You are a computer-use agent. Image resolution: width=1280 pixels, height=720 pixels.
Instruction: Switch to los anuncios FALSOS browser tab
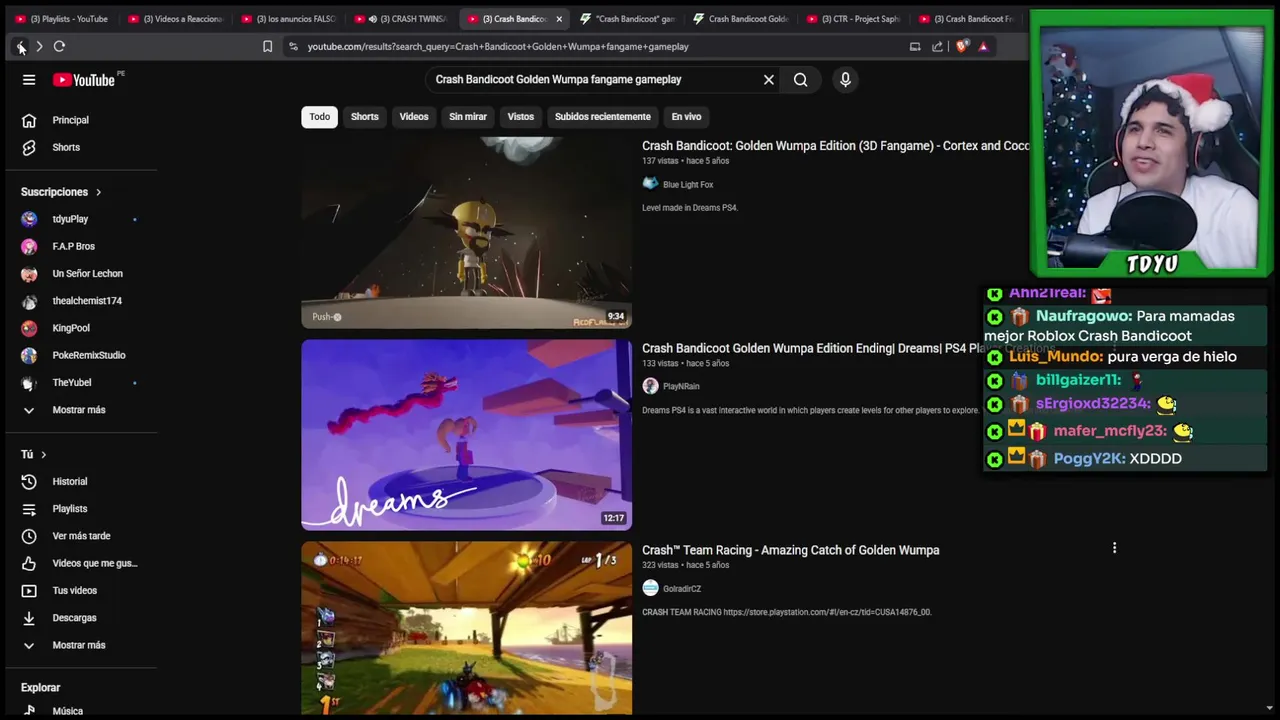point(288,18)
